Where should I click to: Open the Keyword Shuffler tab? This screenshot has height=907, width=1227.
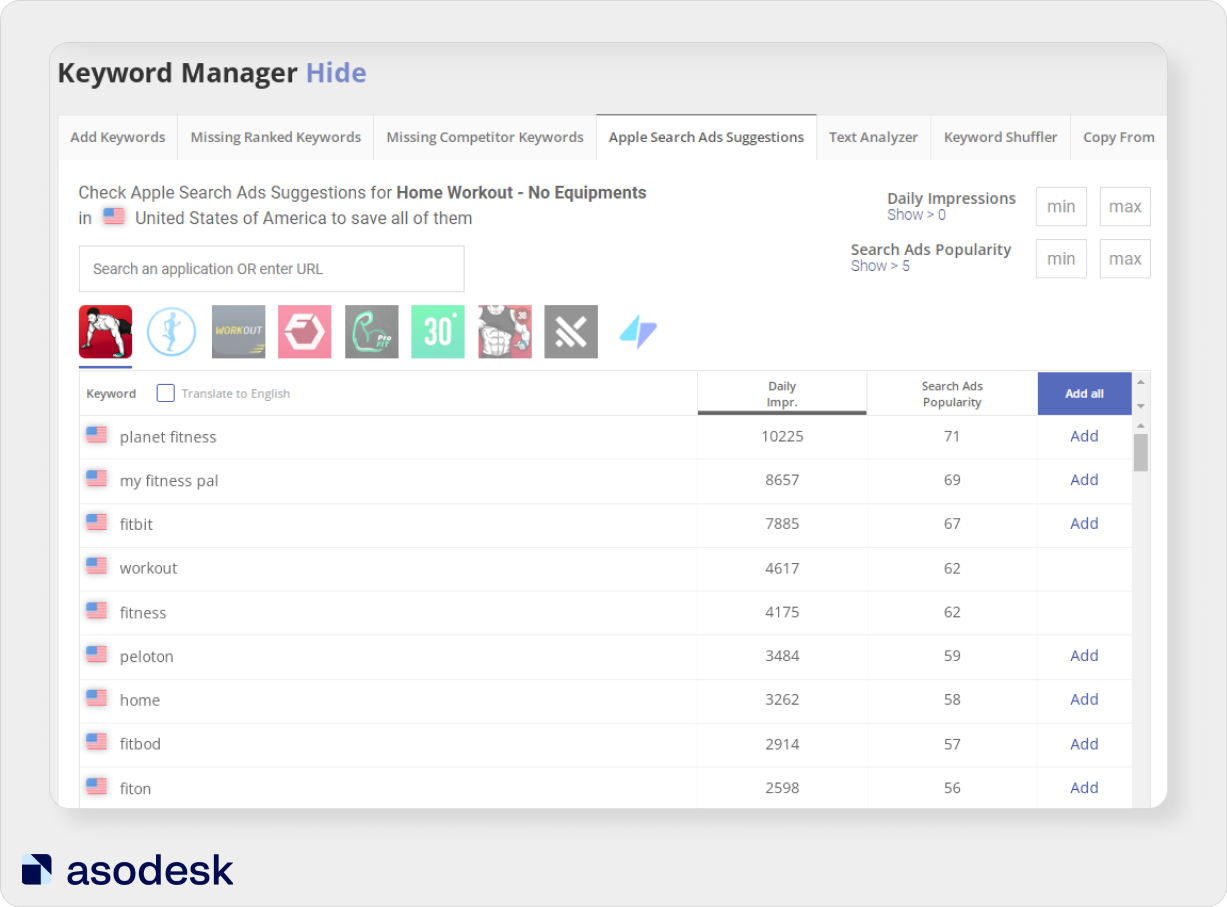[x=1000, y=137]
